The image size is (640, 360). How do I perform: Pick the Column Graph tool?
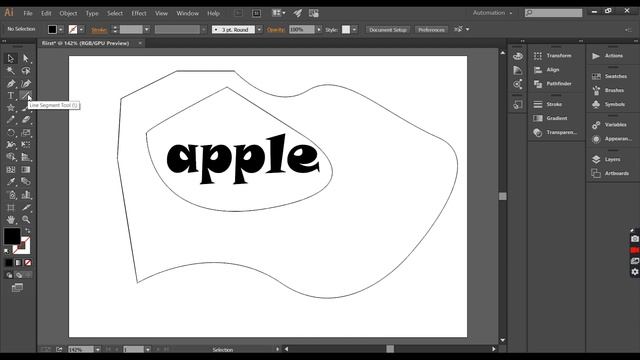click(x=26, y=195)
